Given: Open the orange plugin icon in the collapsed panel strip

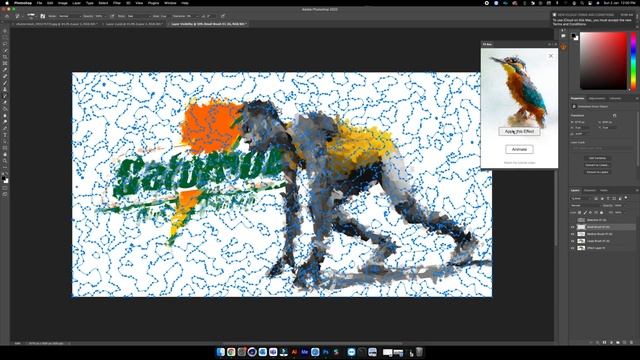Looking at the screenshot, I should pos(563,47).
